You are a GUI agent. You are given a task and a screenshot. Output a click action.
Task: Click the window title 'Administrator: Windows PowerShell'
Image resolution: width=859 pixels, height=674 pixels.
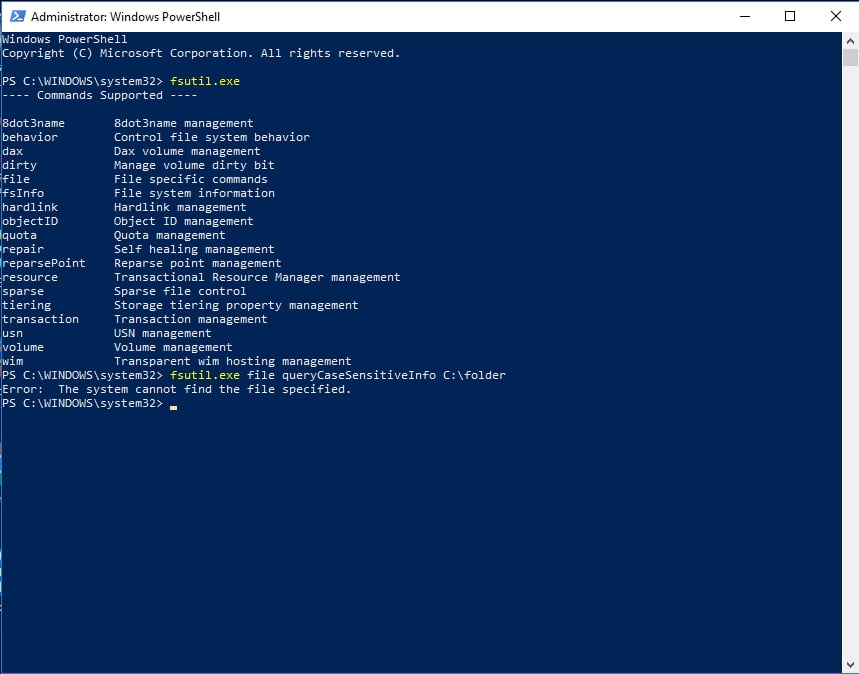coord(125,17)
